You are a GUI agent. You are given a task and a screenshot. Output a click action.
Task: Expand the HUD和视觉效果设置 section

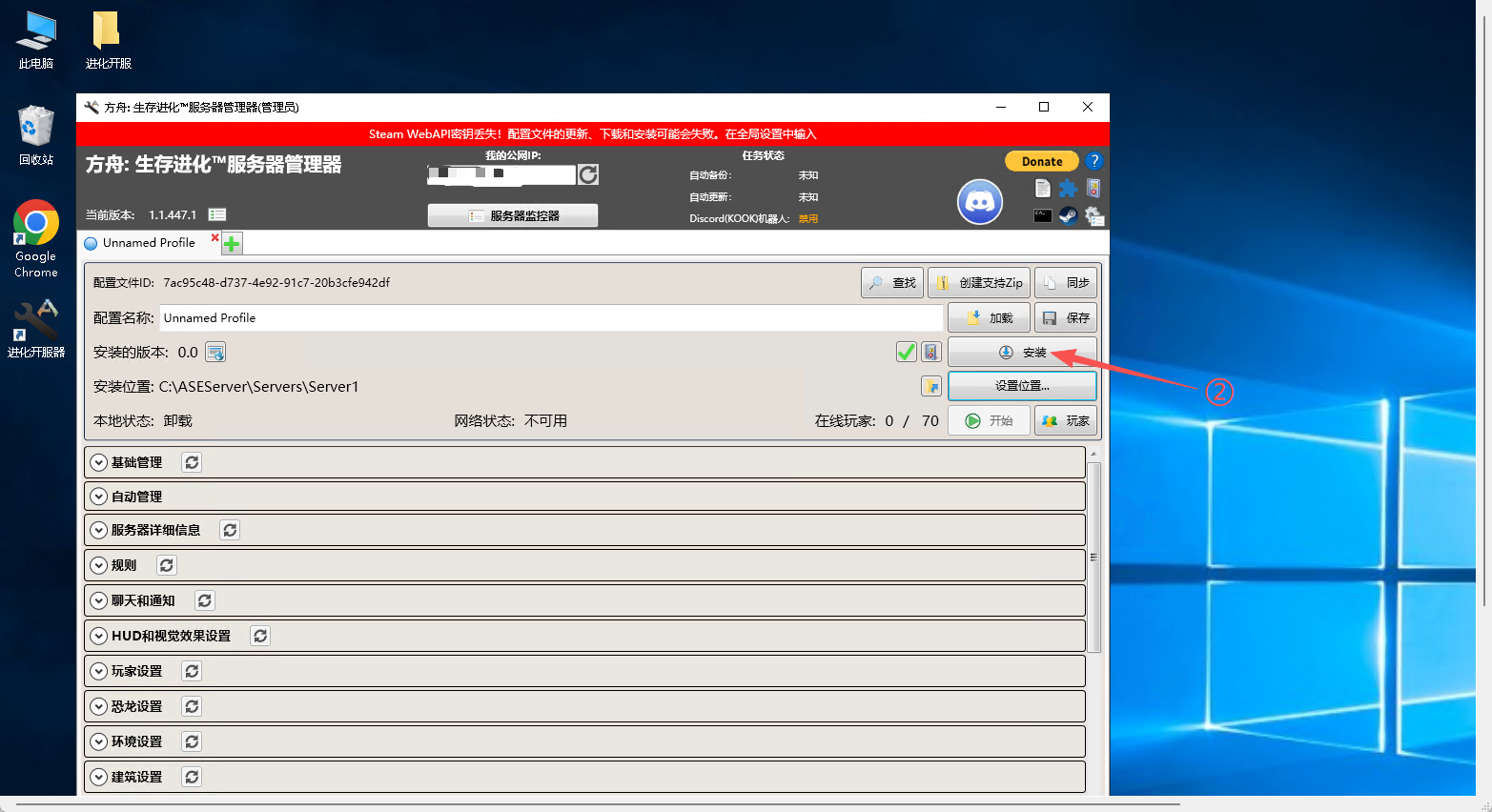98,636
